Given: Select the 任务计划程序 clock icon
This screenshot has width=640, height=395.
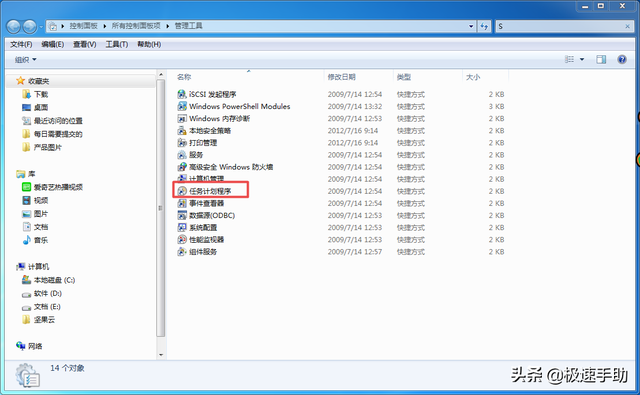Looking at the screenshot, I should coord(182,191).
